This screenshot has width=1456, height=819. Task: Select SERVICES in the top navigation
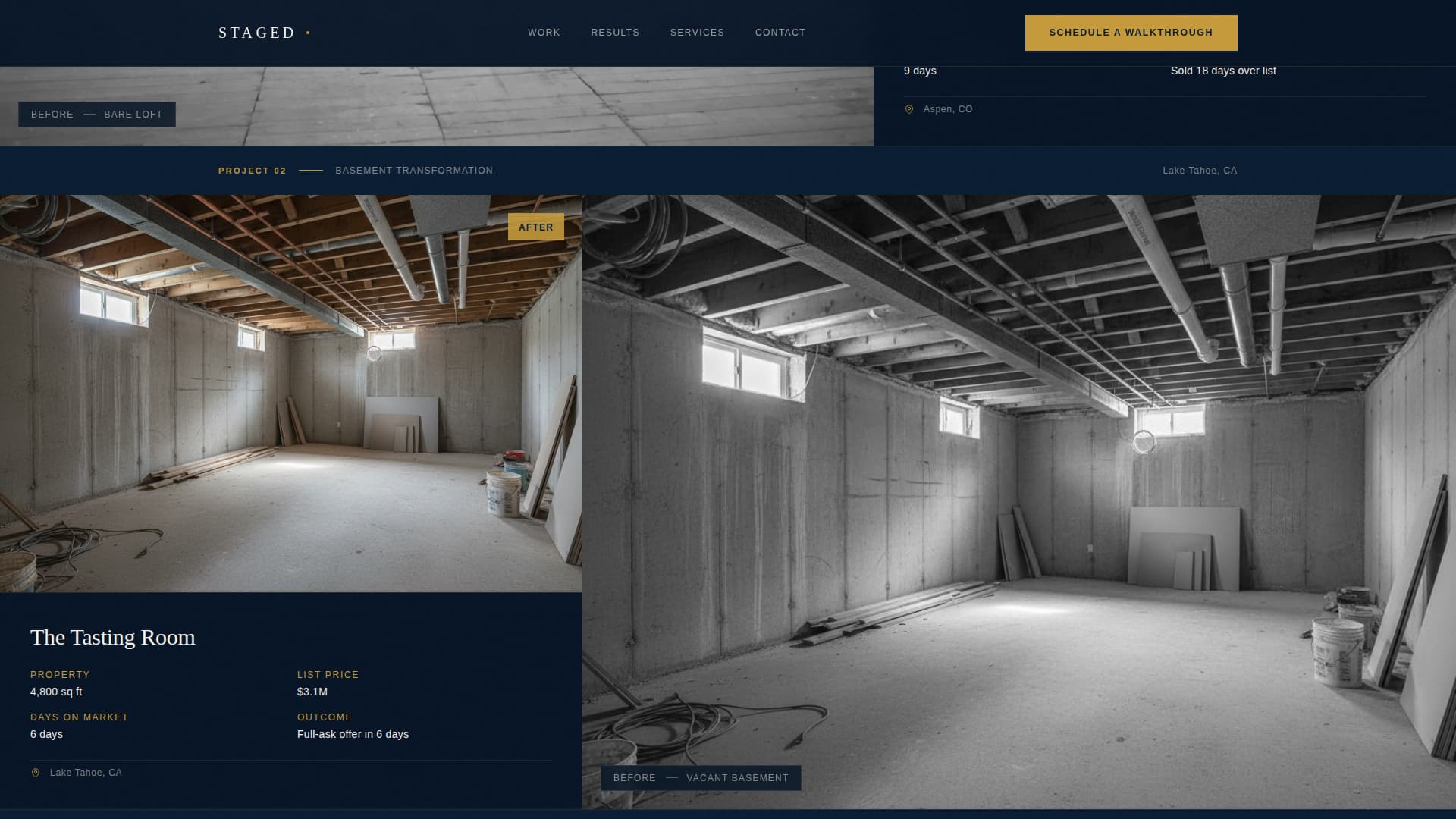[x=697, y=33]
